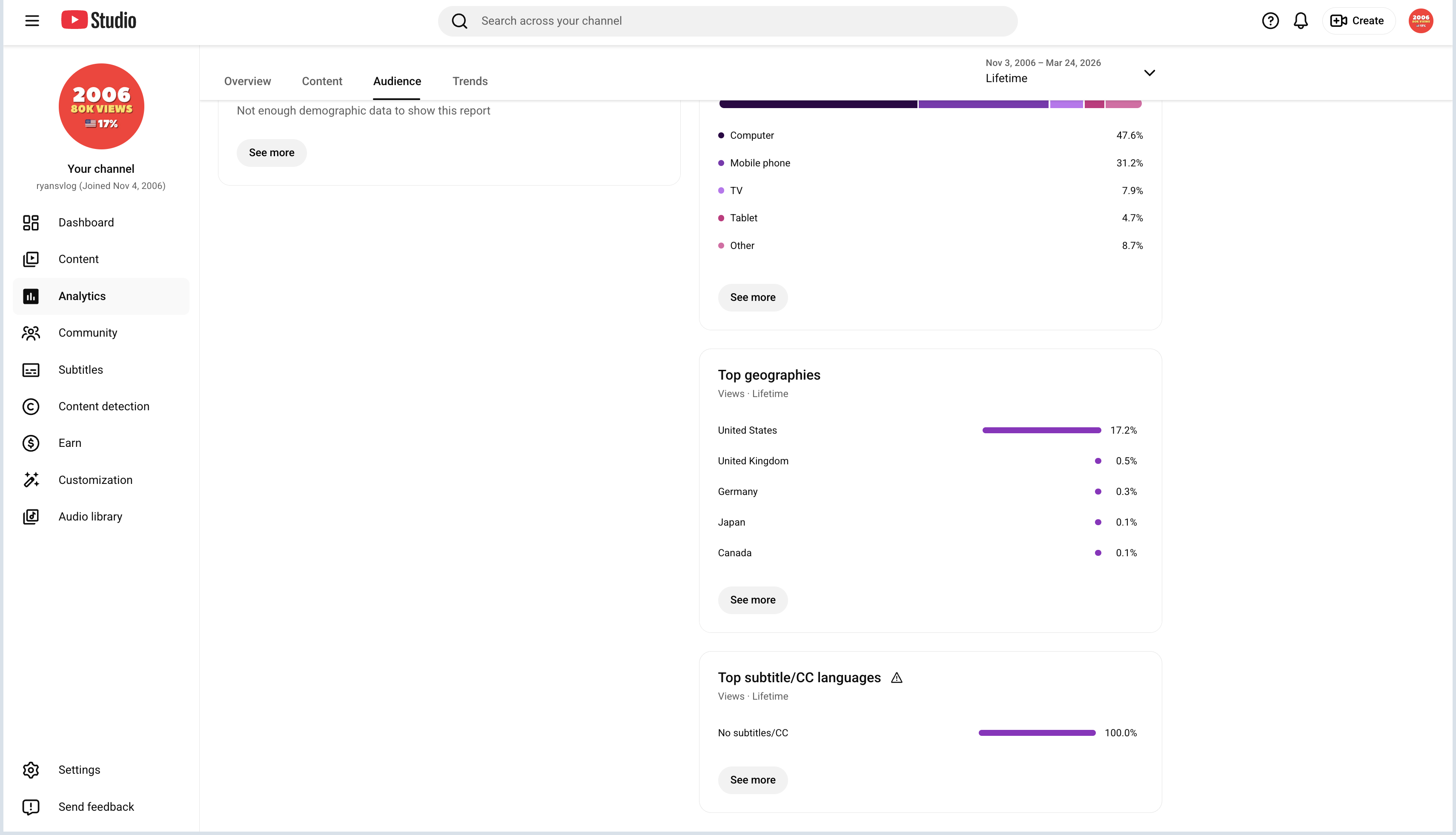Switch to the Overview tab
This screenshot has height=835, width=1456.
pyautogui.click(x=247, y=81)
